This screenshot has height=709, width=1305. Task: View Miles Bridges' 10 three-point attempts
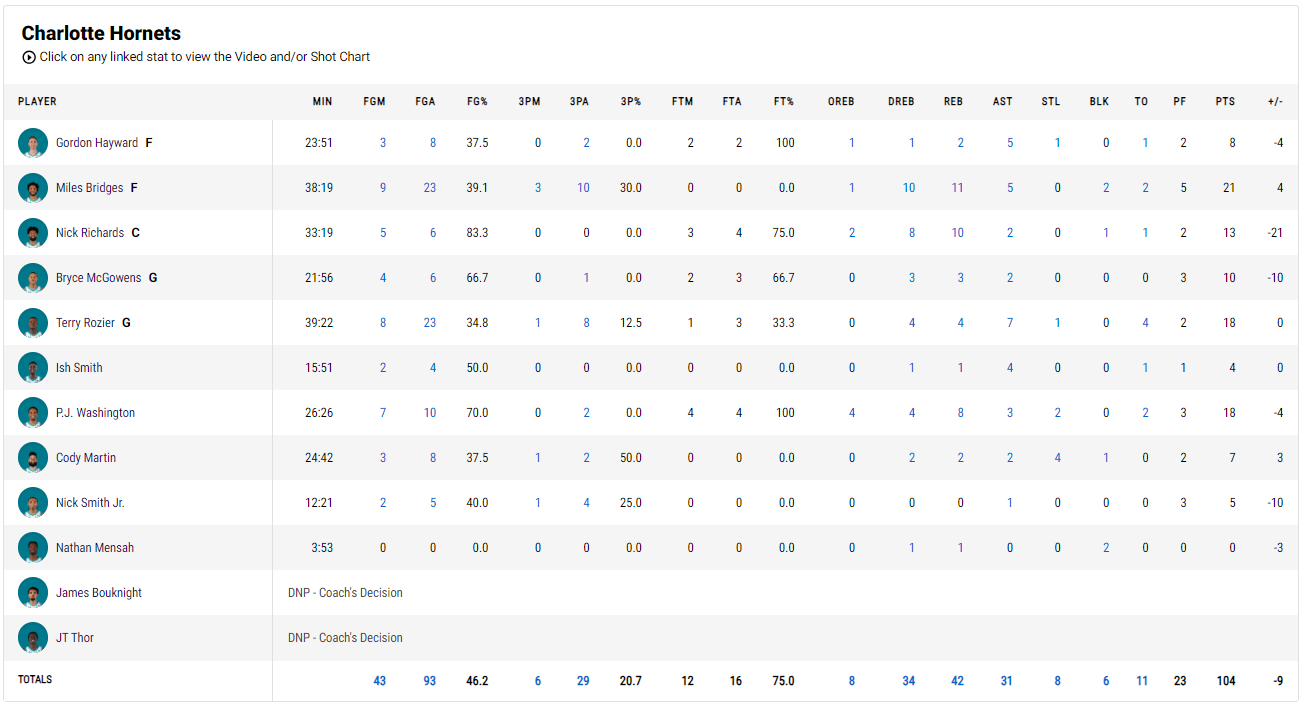[584, 188]
